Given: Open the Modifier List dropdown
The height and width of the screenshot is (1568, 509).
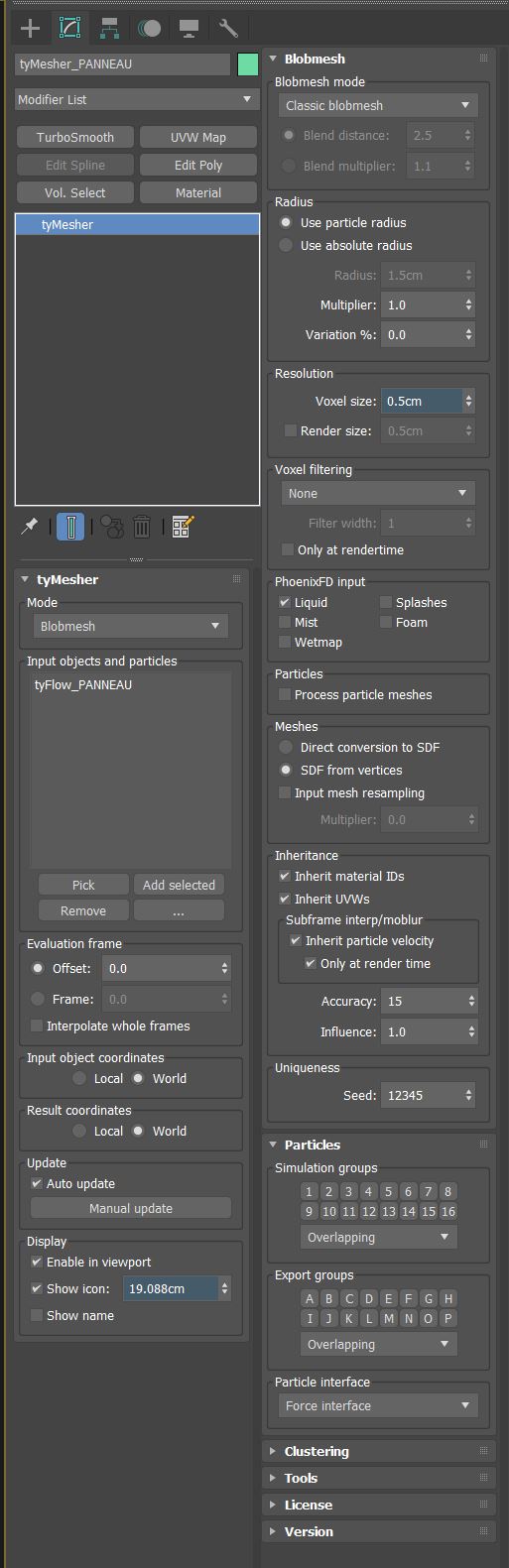Looking at the screenshot, I should [x=137, y=99].
